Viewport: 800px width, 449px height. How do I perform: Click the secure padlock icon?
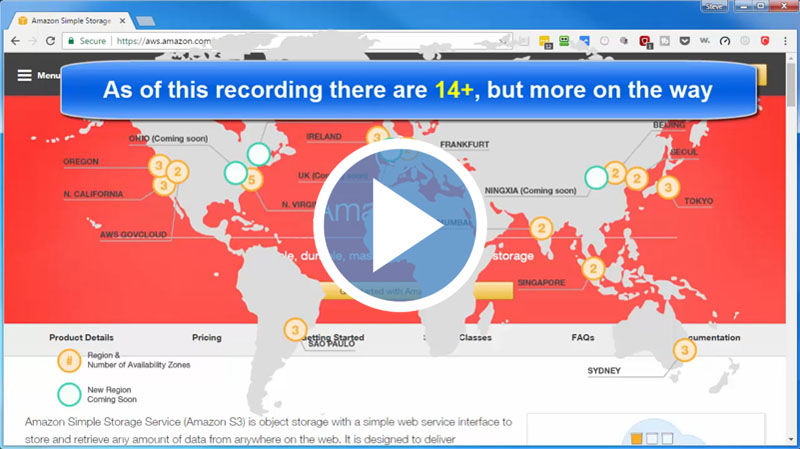[x=71, y=41]
